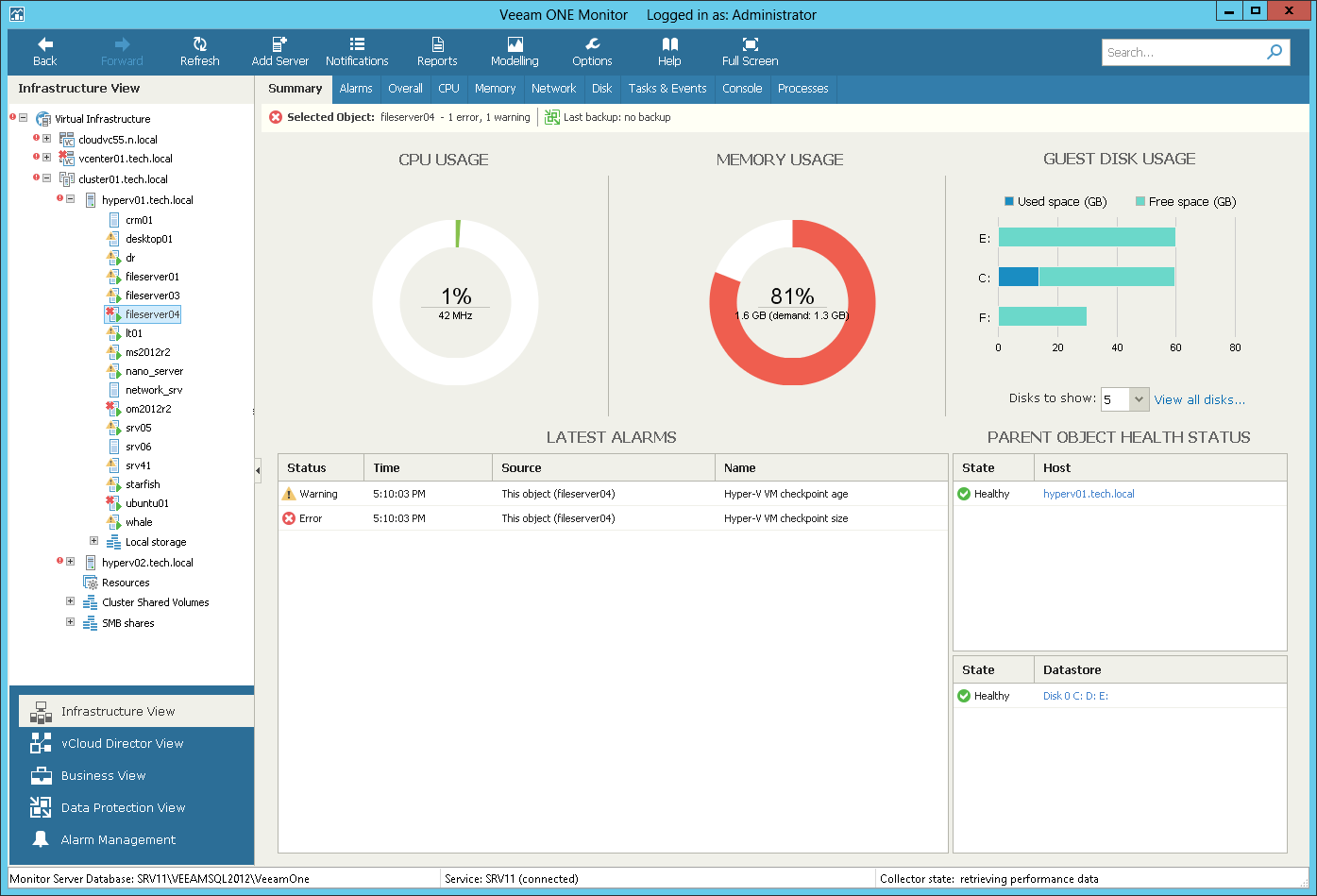This screenshot has height=896, width=1317.
Task: Open the Business View icon
Action: 41,775
